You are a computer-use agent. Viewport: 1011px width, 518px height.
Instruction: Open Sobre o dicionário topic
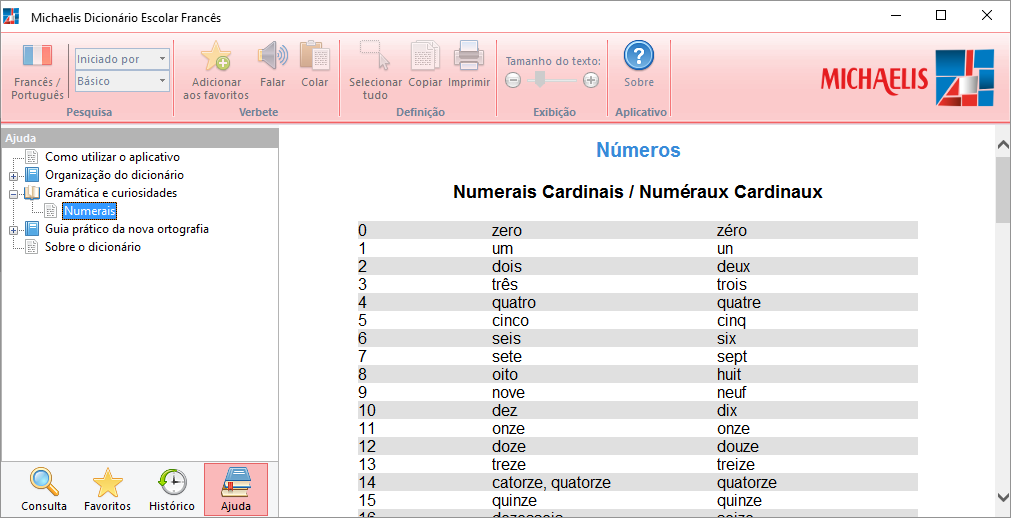point(93,247)
